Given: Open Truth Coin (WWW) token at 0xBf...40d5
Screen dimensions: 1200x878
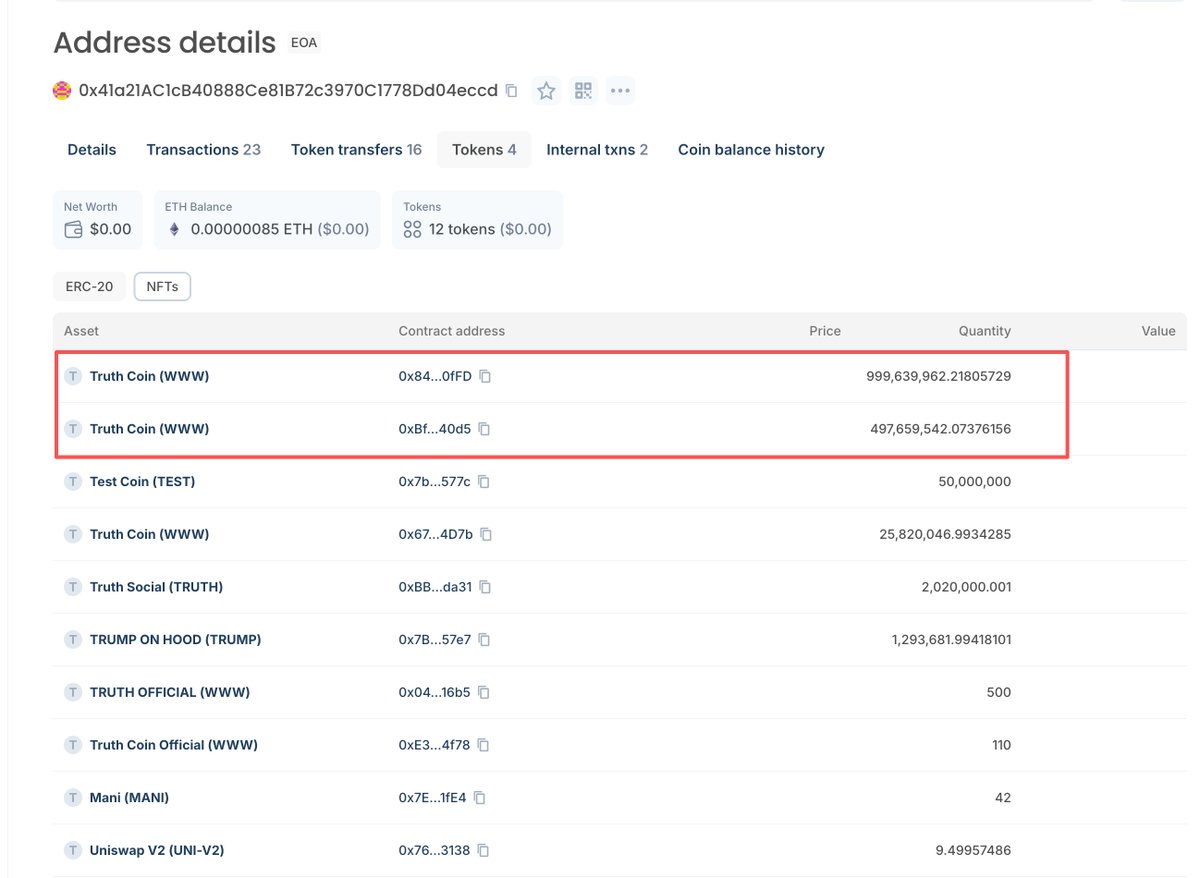Looking at the screenshot, I should point(149,429).
